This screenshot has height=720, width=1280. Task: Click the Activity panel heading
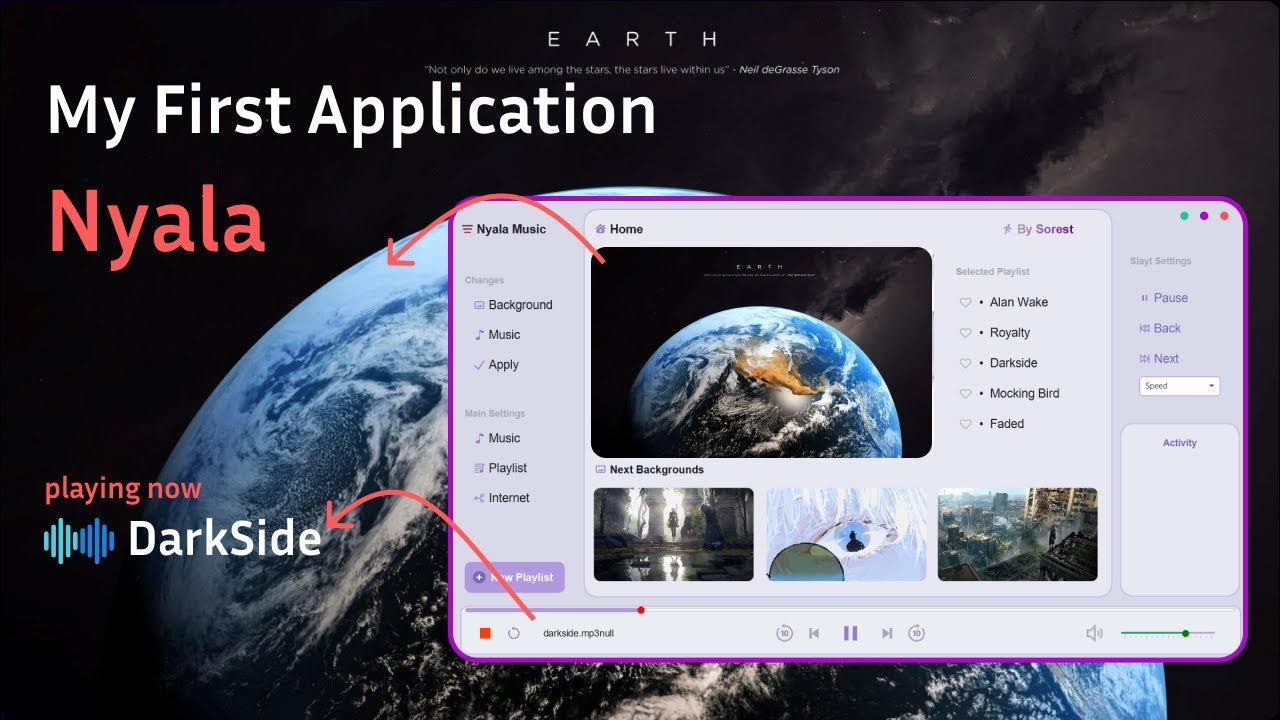1180,443
